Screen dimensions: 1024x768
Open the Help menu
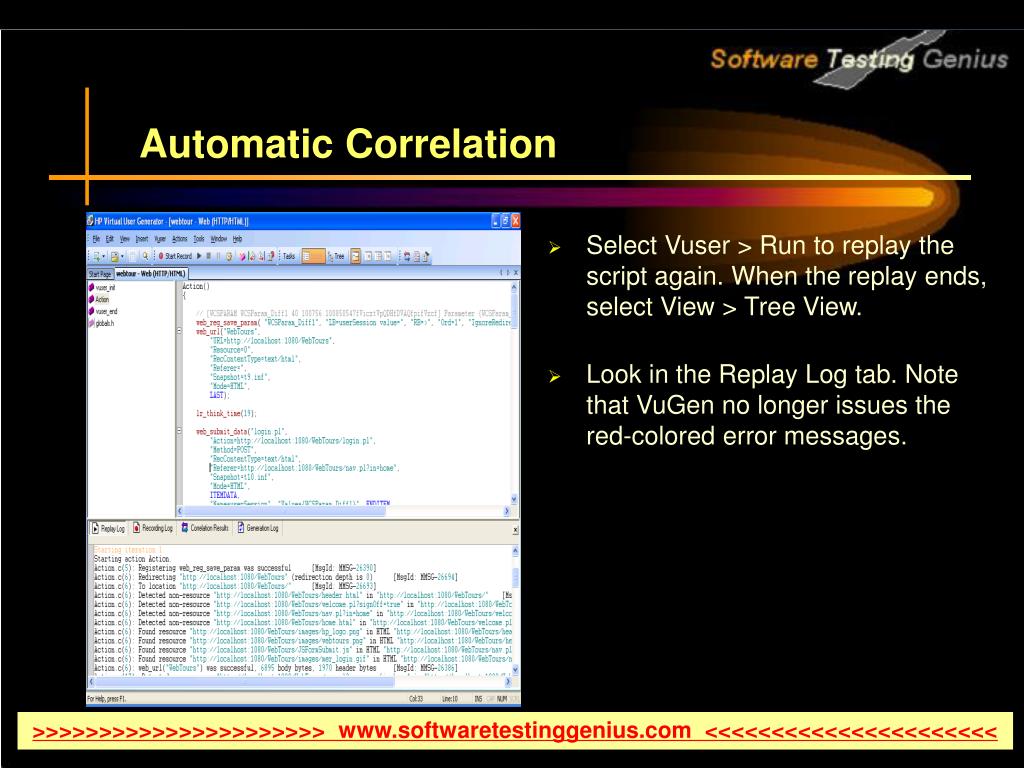point(237,238)
